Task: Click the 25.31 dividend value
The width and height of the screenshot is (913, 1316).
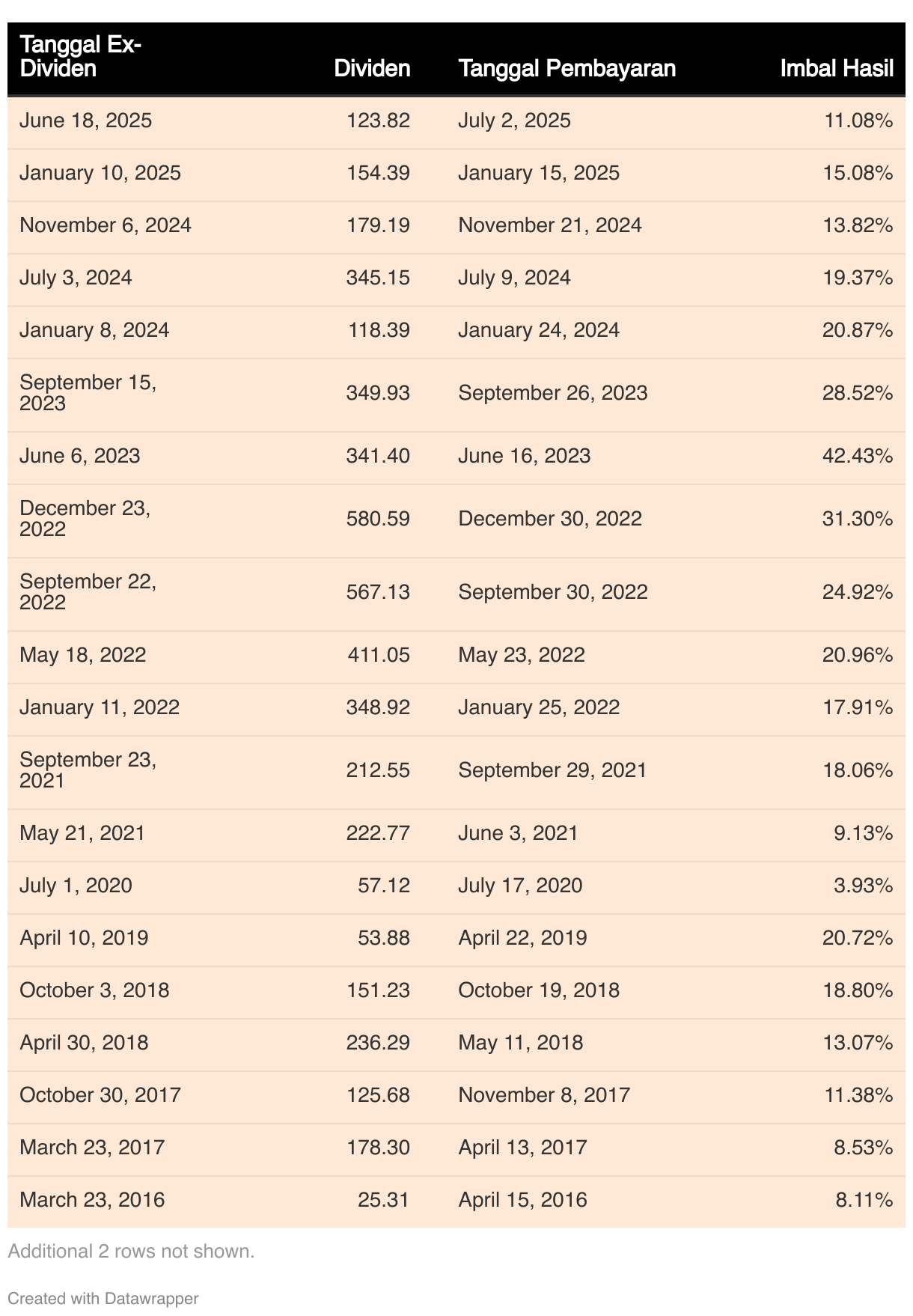Action: pos(383,1200)
